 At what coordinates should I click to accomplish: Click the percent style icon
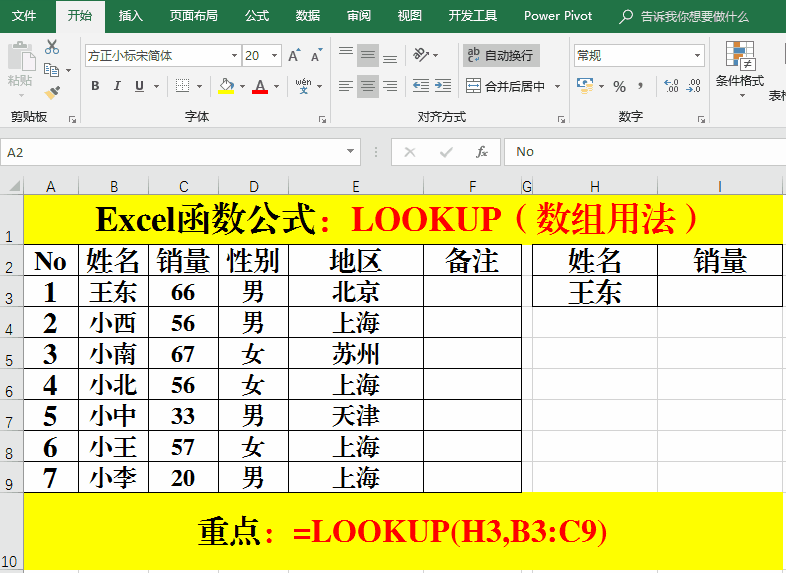point(619,86)
